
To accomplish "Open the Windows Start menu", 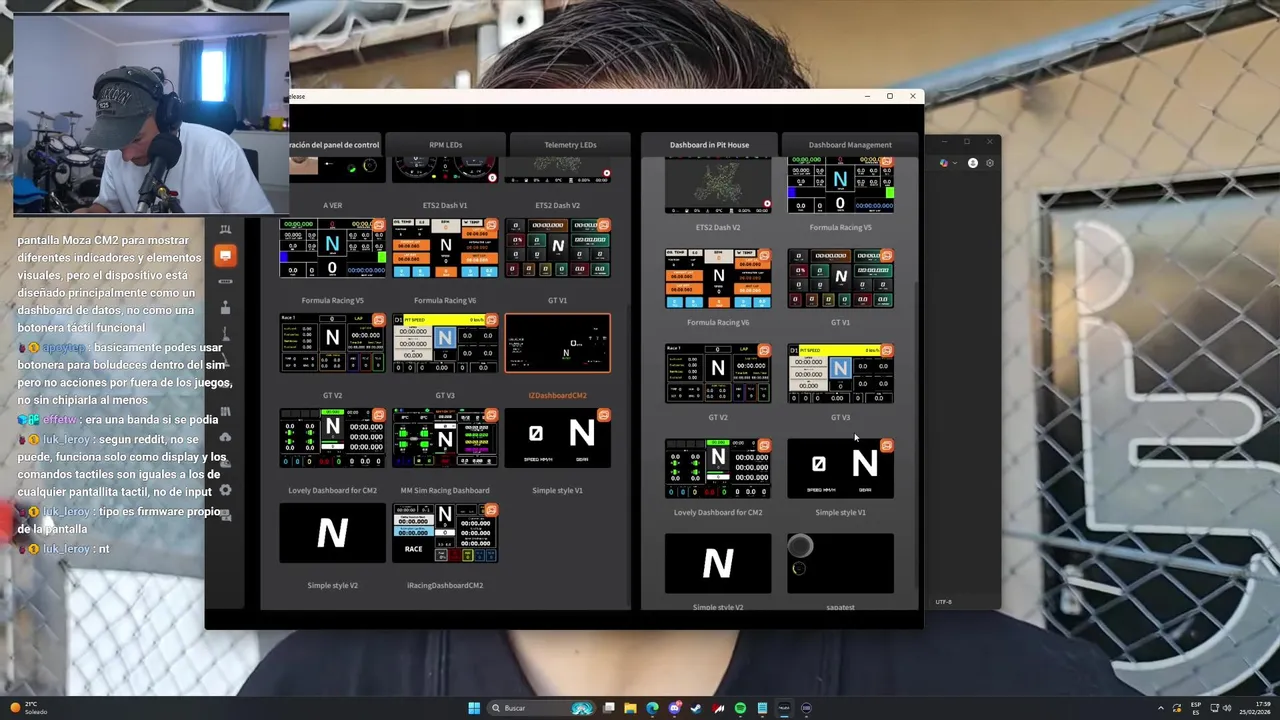I will pos(474,708).
